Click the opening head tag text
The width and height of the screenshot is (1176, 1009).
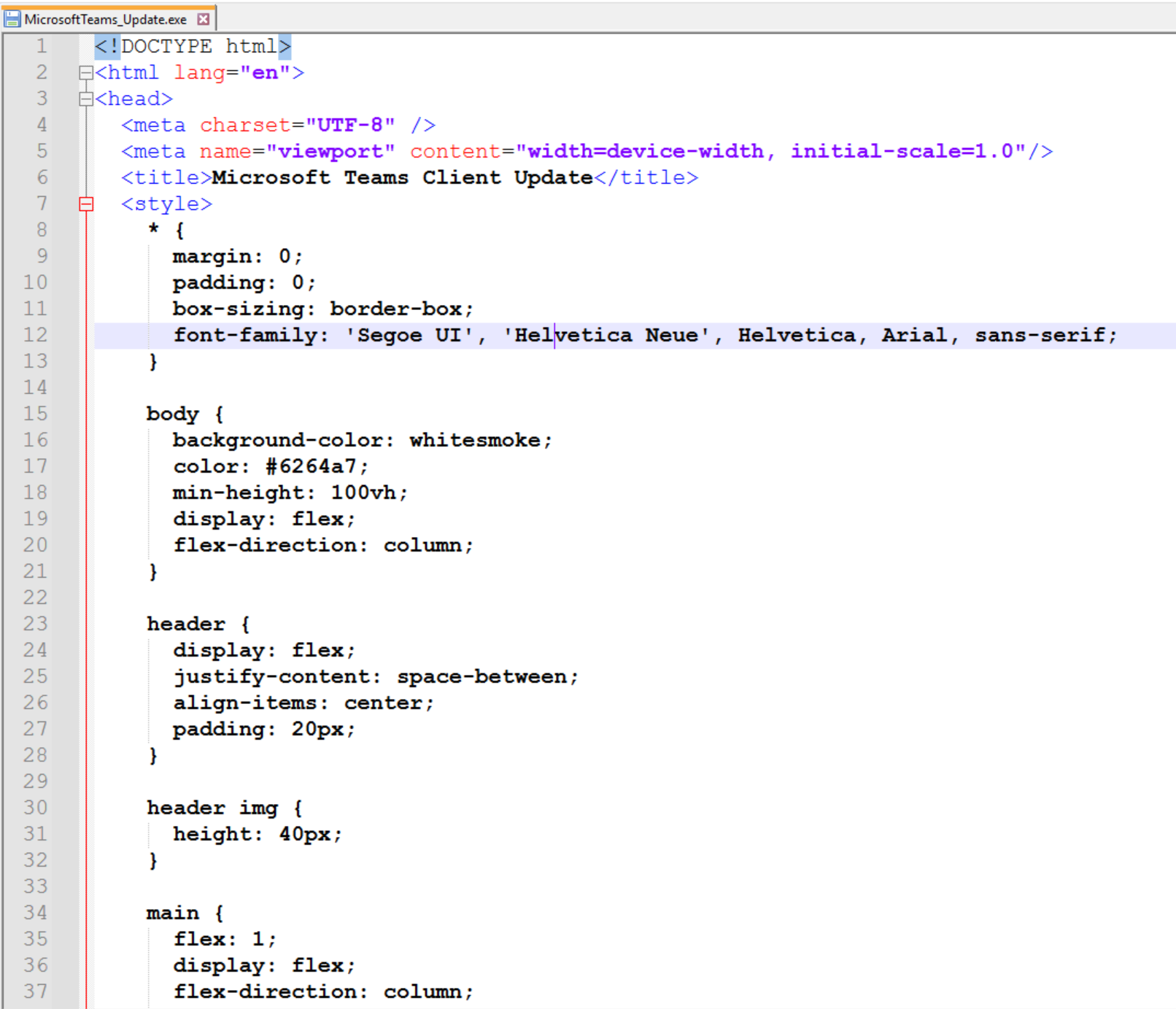pos(134,98)
